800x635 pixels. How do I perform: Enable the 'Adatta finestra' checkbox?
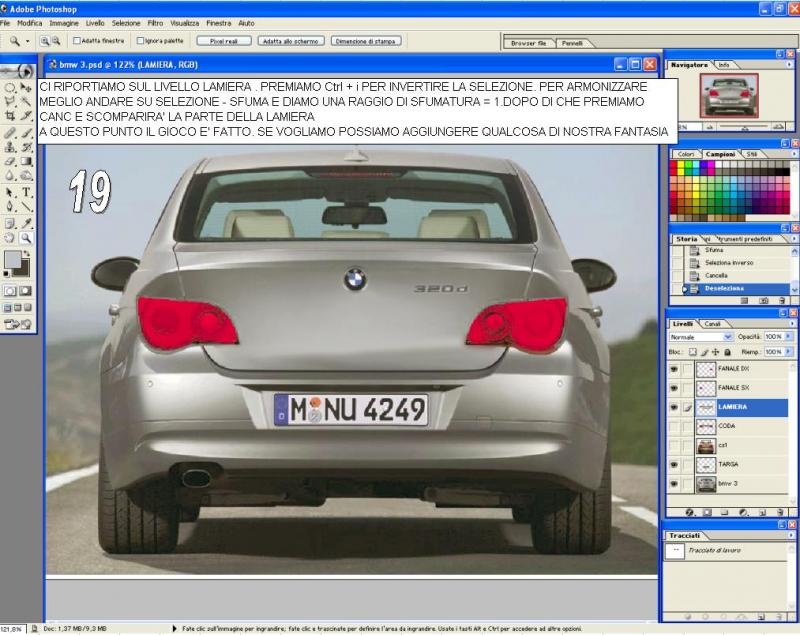77,41
